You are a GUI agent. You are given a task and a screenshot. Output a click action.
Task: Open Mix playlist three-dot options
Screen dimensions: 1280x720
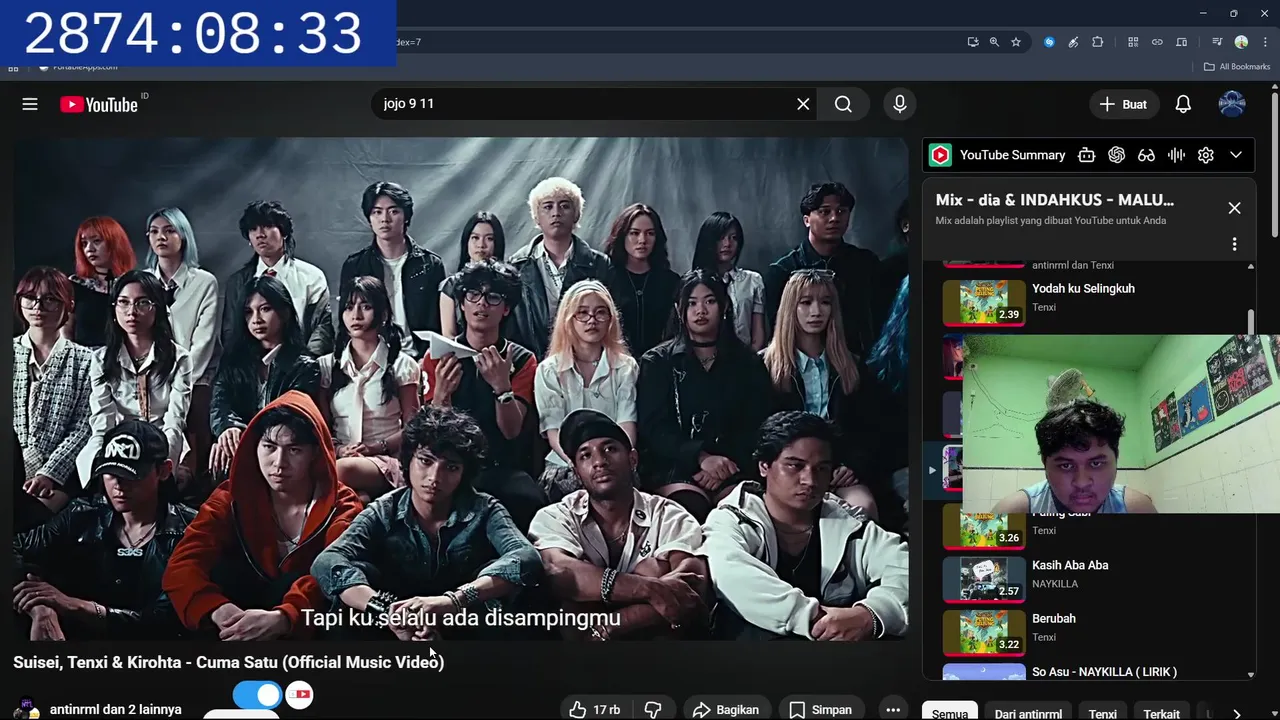(1234, 244)
